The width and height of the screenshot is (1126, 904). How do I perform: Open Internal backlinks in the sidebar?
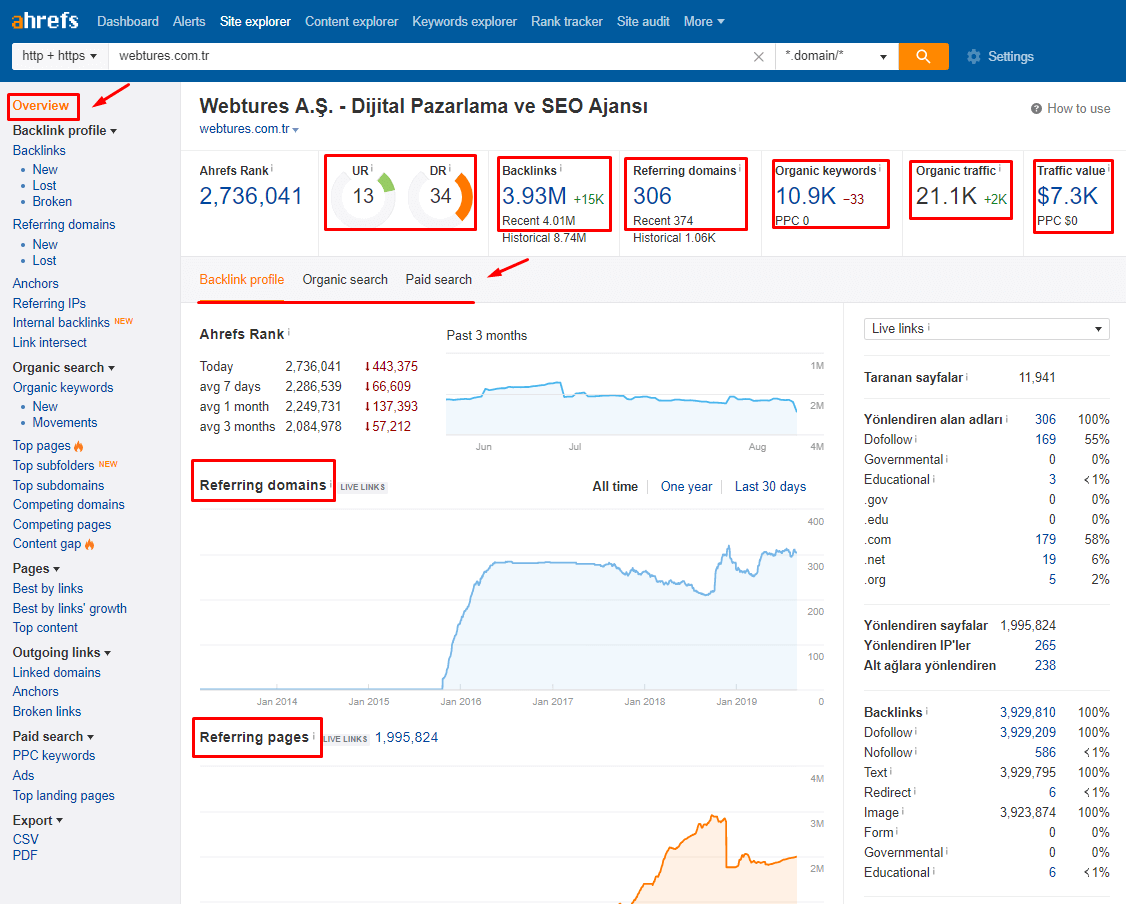coord(61,323)
